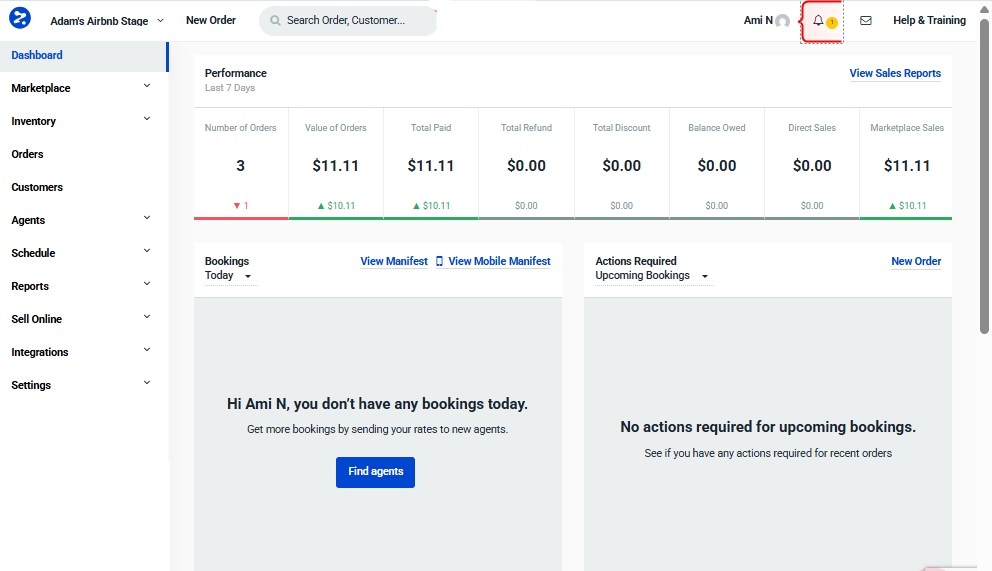Click the Performance heading
Screen dimensions: 992x571
tap(235, 73)
